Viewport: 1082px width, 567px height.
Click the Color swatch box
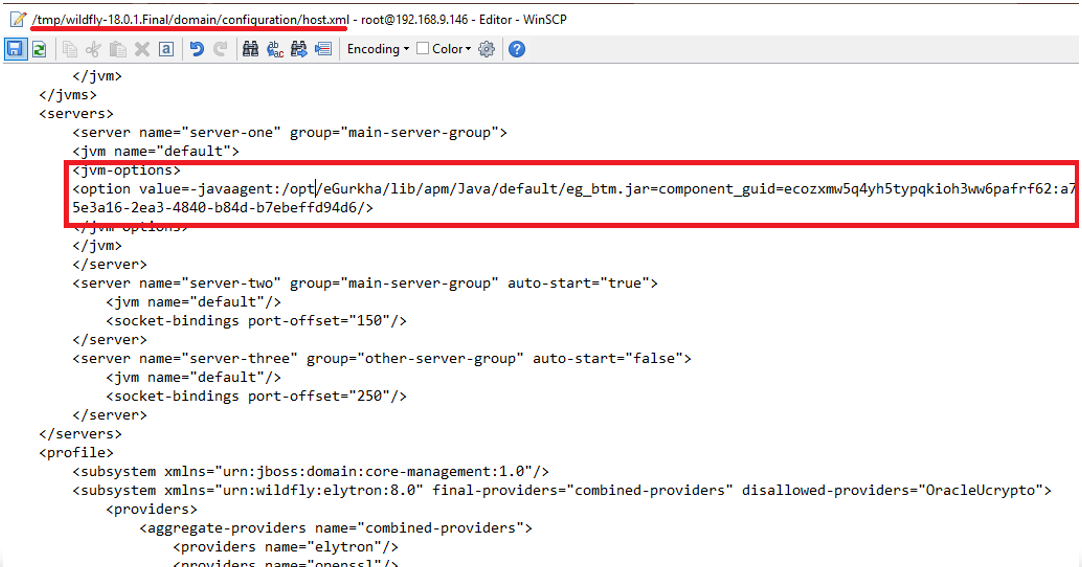coord(423,48)
